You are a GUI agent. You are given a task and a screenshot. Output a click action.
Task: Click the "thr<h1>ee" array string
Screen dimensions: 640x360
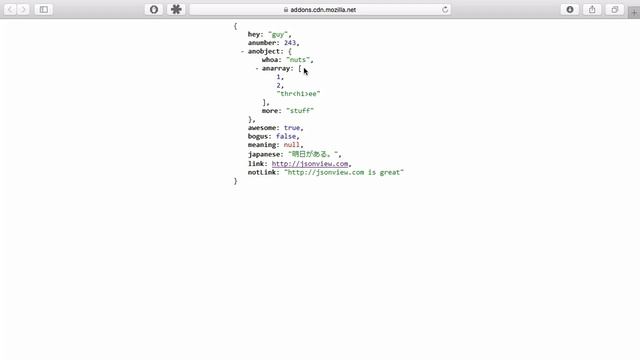coord(298,94)
